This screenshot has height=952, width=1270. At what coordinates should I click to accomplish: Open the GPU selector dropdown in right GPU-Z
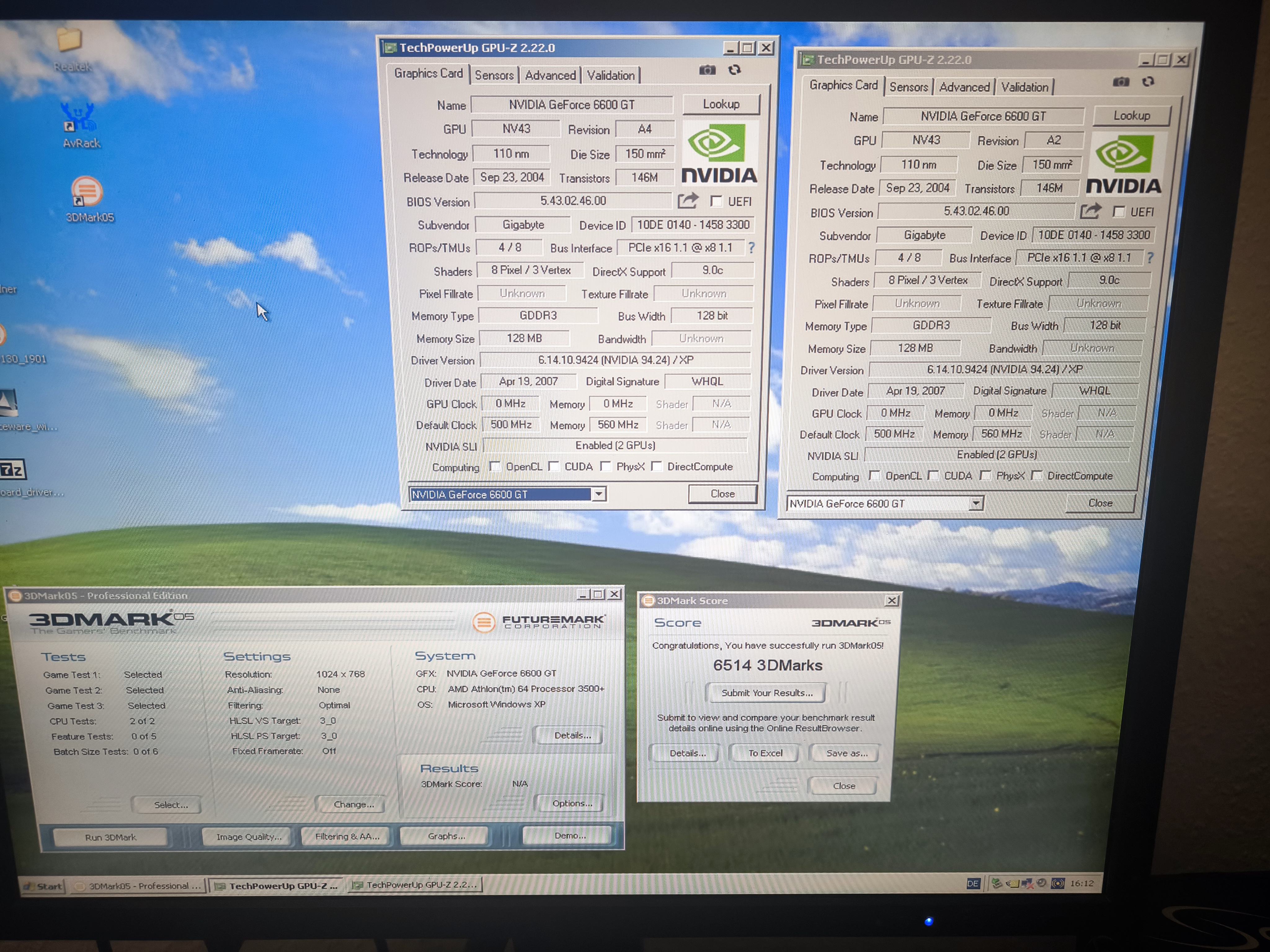tap(975, 503)
